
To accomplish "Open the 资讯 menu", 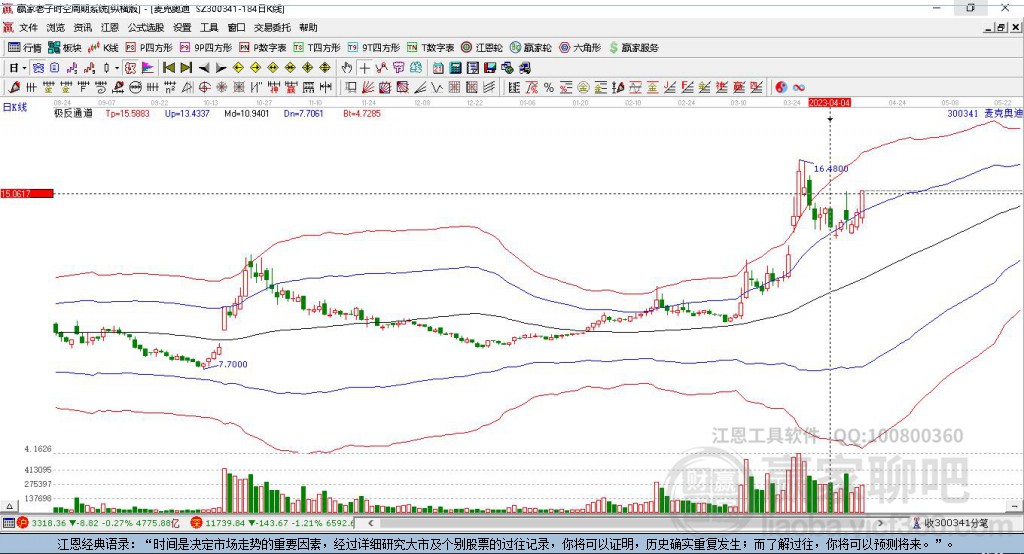I will 82,27.
